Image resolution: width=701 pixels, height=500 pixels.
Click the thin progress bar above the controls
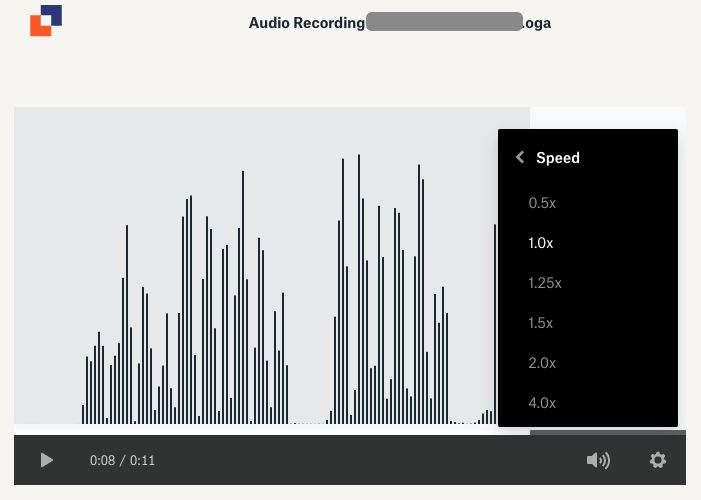coord(270,431)
